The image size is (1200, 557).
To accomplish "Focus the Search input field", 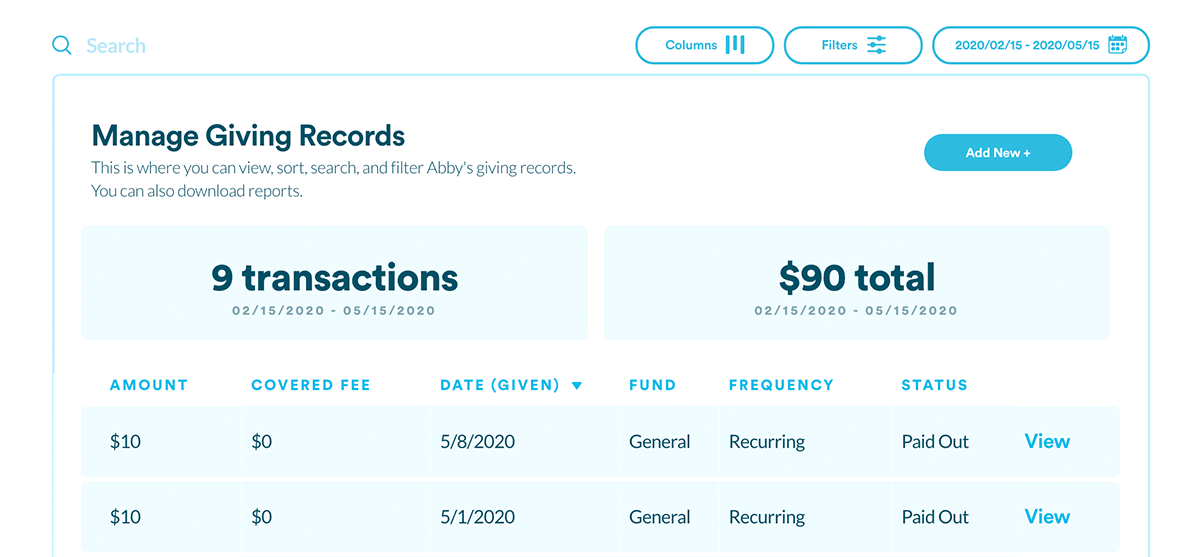I will (340, 46).
